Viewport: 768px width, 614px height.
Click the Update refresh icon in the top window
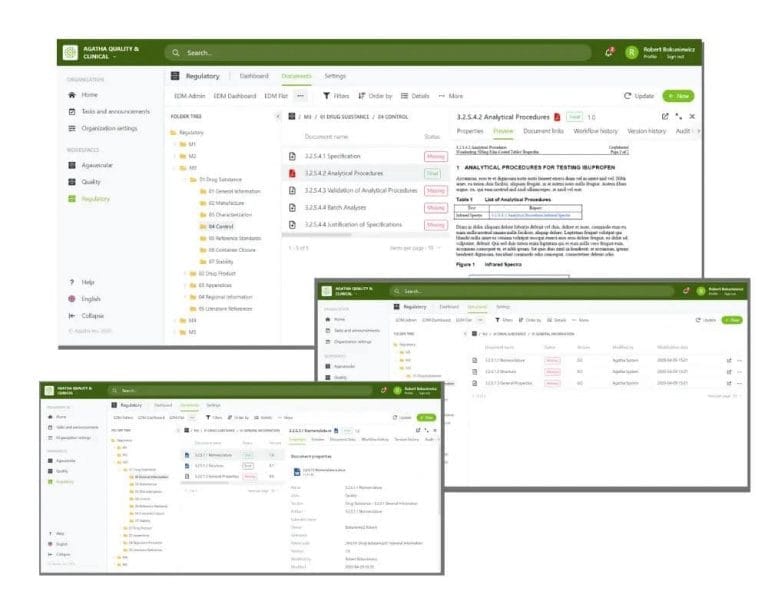tap(627, 96)
